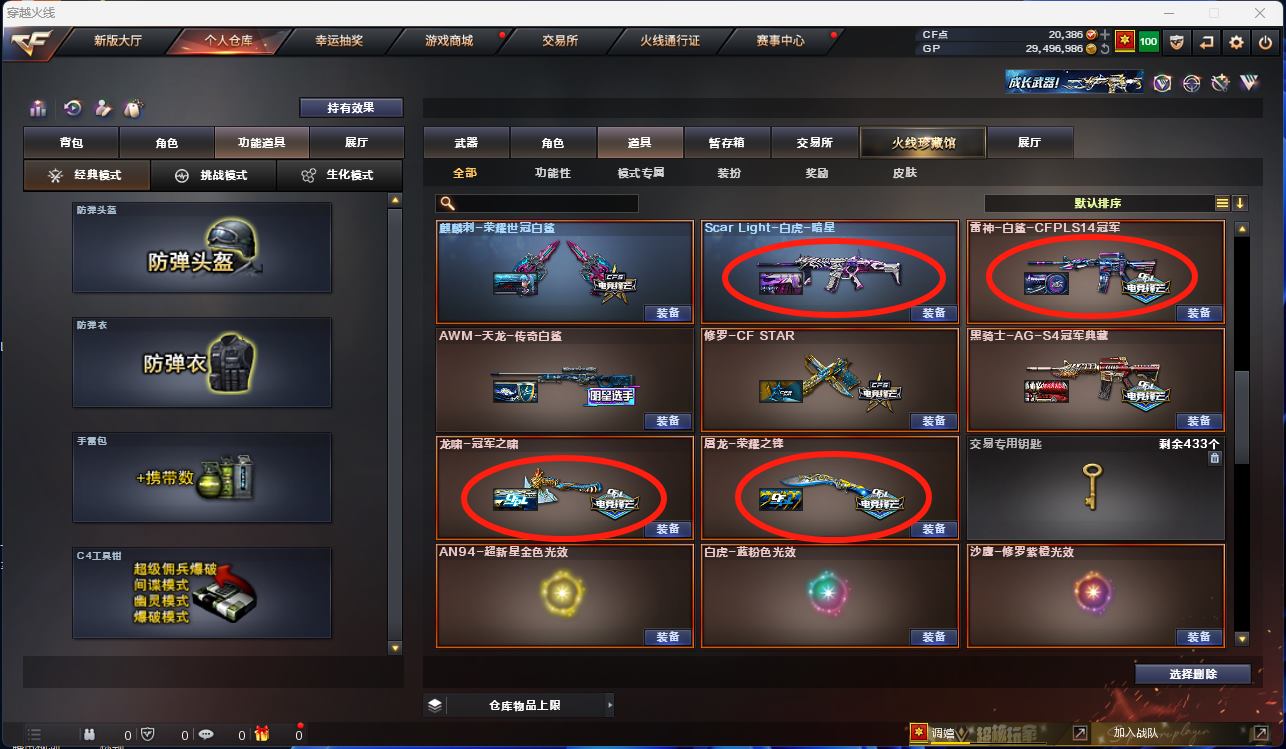Open the 成长武器 growth weapon banner
Image resolution: width=1286 pixels, height=749 pixels.
click(x=1075, y=83)
